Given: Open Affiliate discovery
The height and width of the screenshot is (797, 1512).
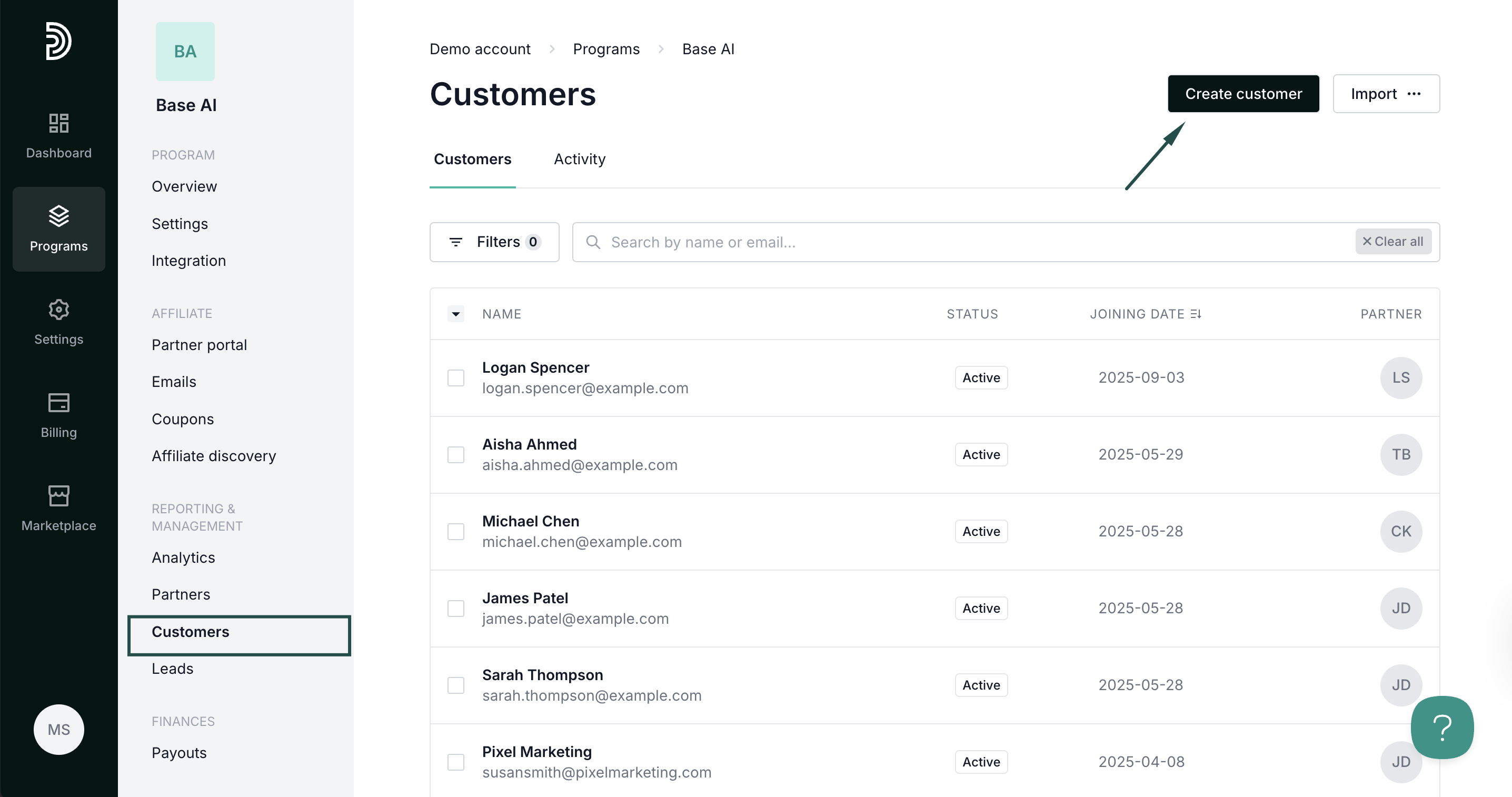Looking at the screenshot, I should (214, 456).
